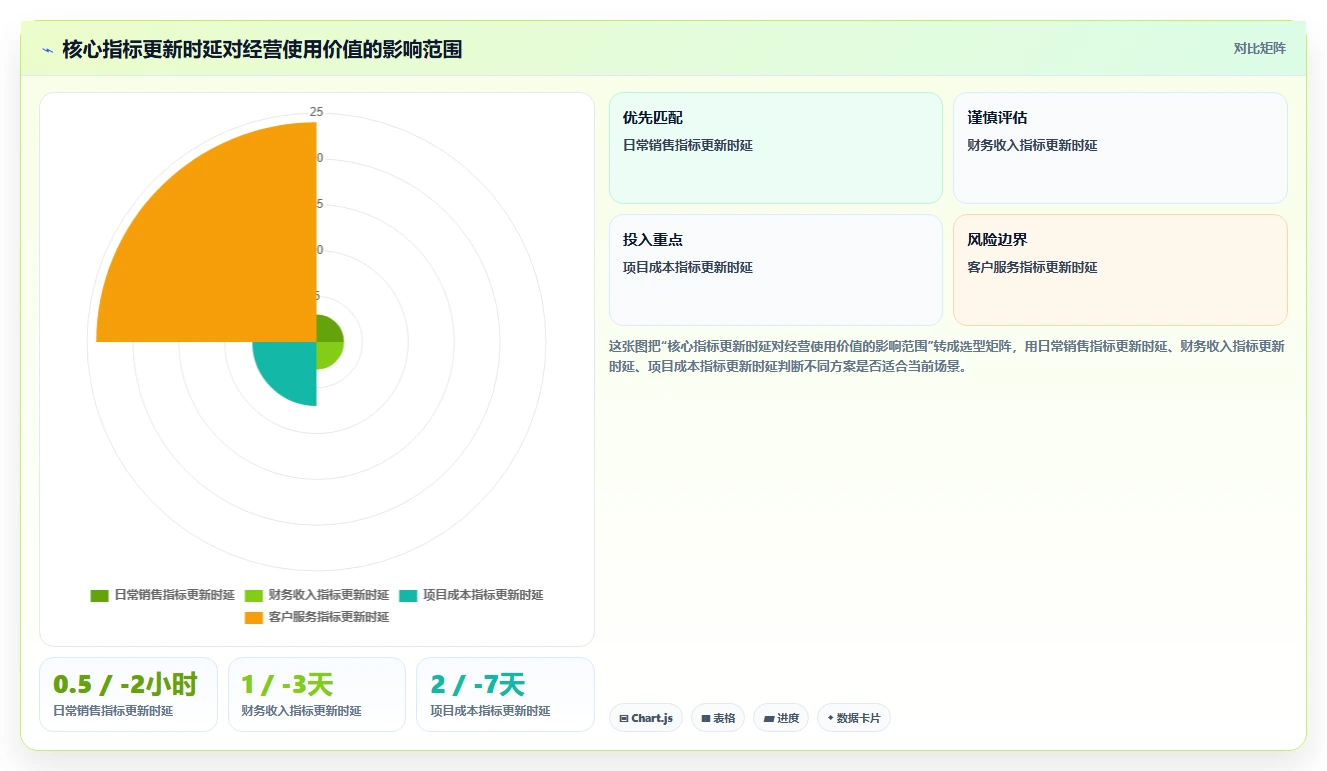The width and height of the screenshot is (1327, 771).
Task: Click the Chart.js chip
Action: click(646, 718)
